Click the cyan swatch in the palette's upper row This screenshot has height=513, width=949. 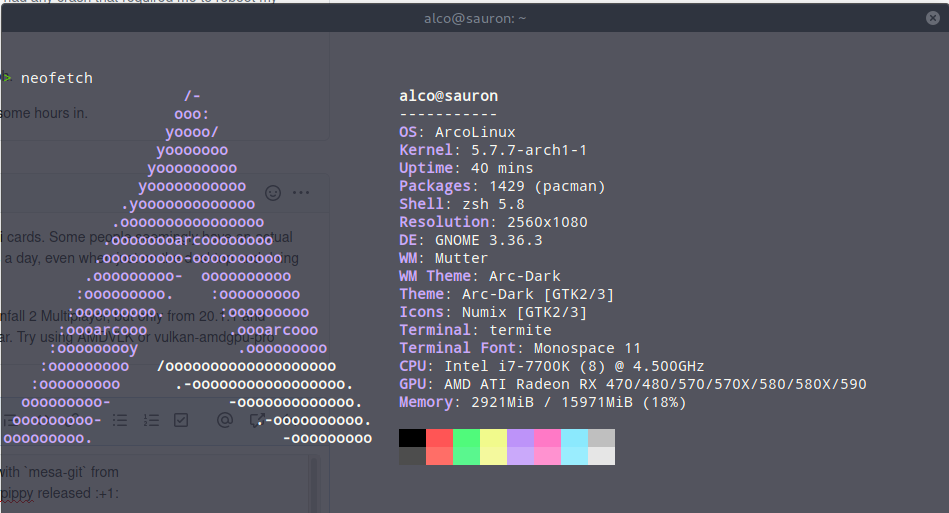pos(574,438)
